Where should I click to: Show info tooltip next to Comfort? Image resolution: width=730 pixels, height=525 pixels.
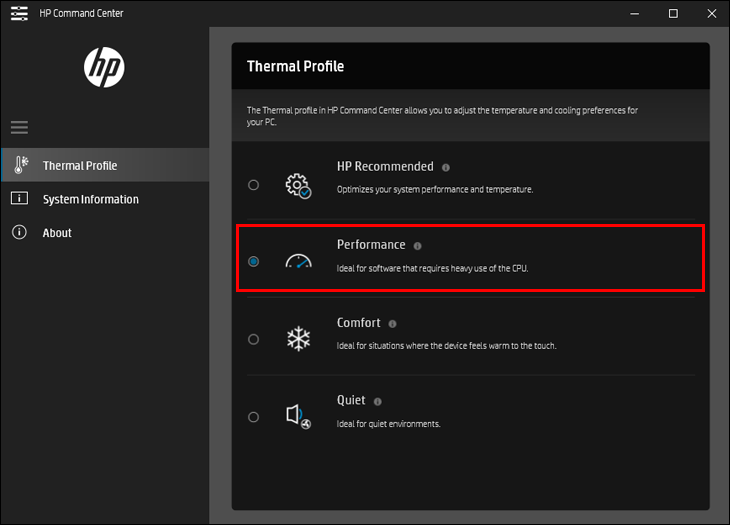393,324
